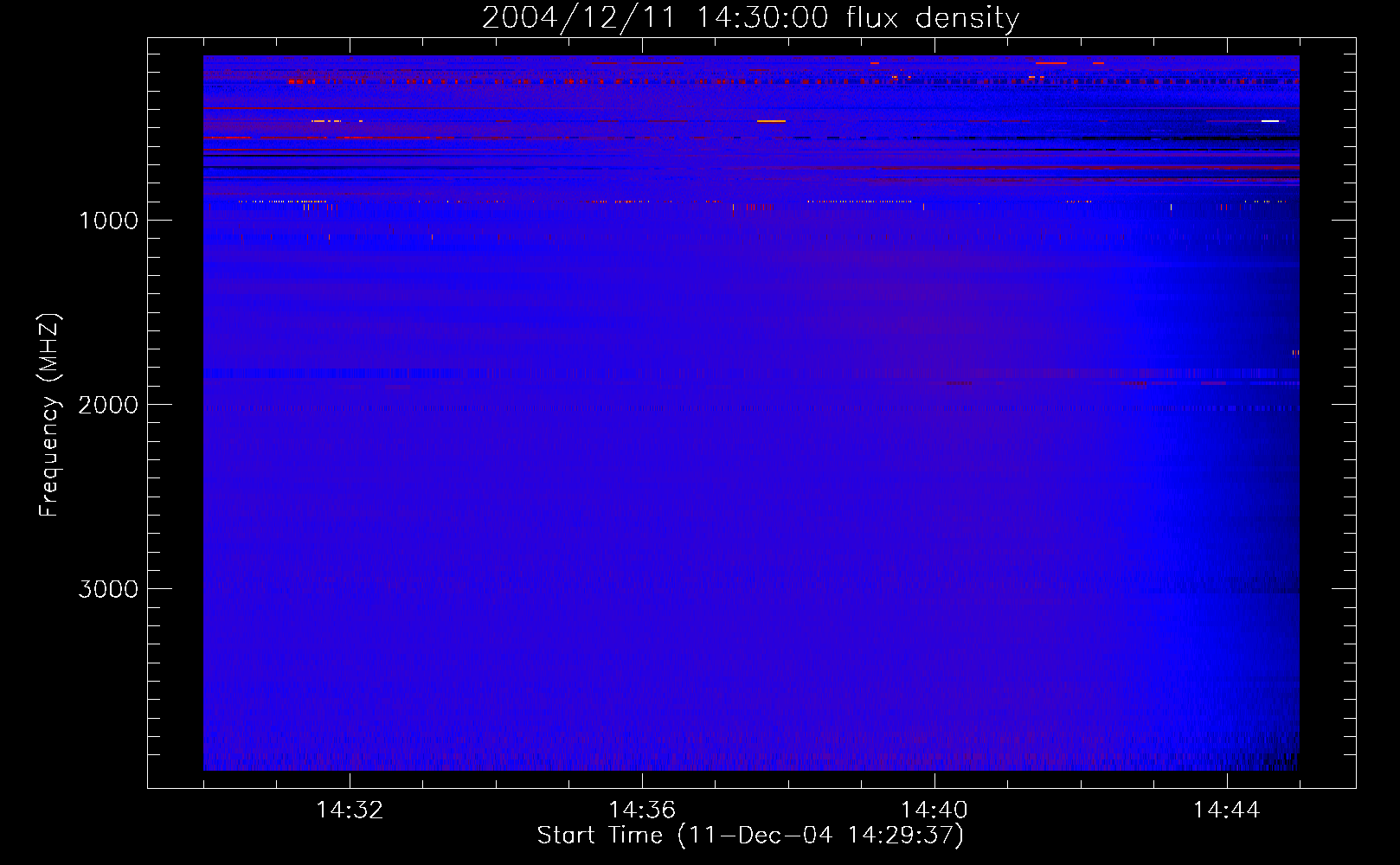
Task: Click the 14:32 time tick label
Action: (x=350, y=811)
